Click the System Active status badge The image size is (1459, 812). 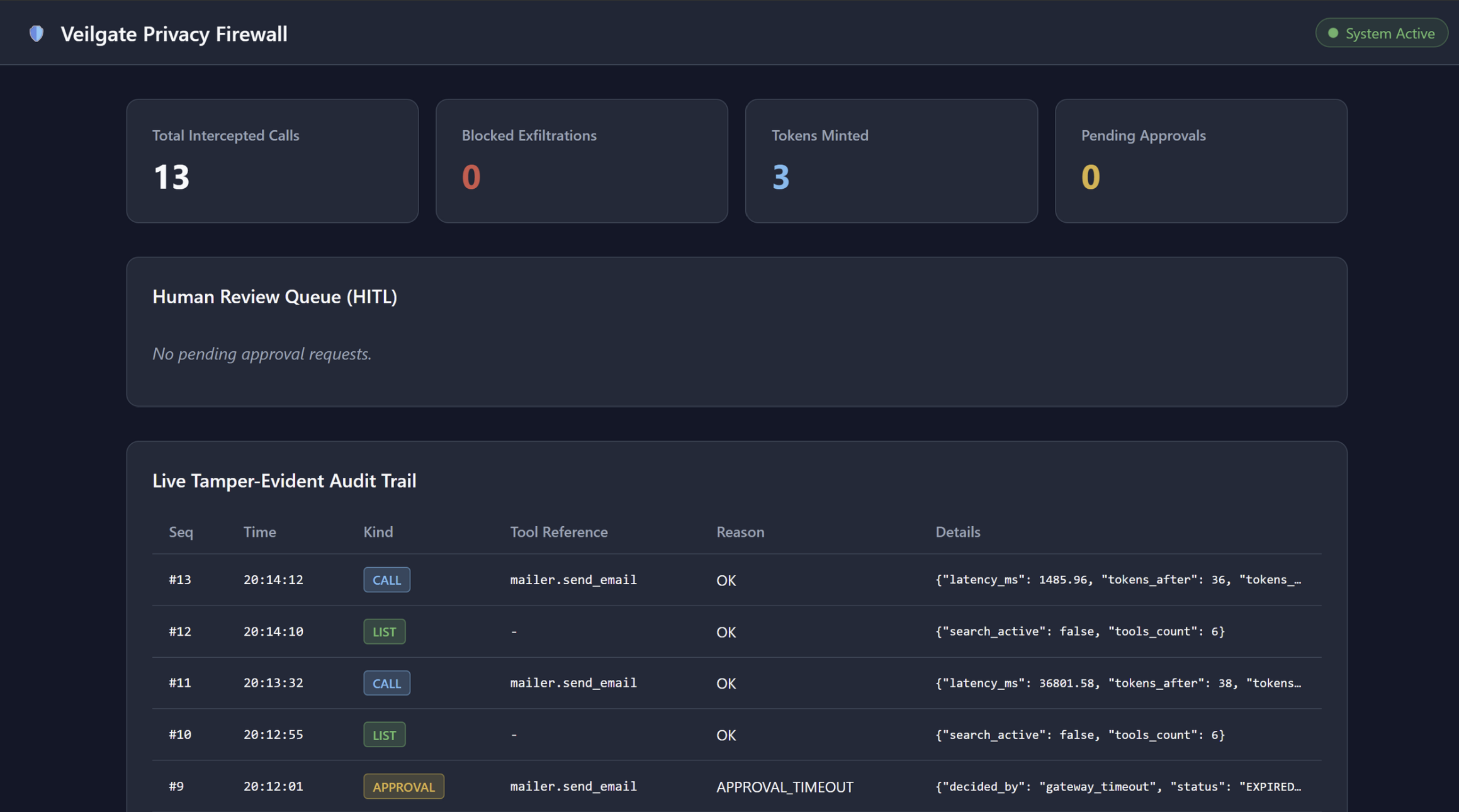click(1382, 33)
